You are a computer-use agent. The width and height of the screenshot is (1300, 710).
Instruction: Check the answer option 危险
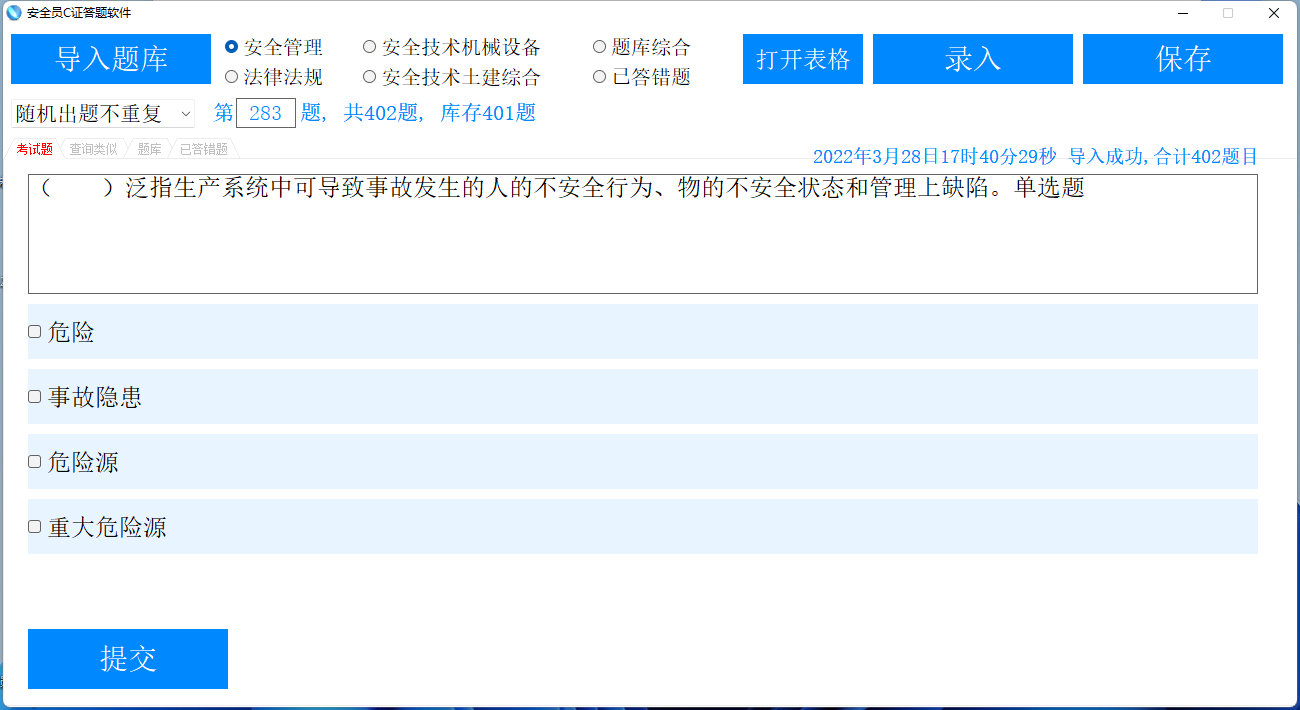click(34, 330)
